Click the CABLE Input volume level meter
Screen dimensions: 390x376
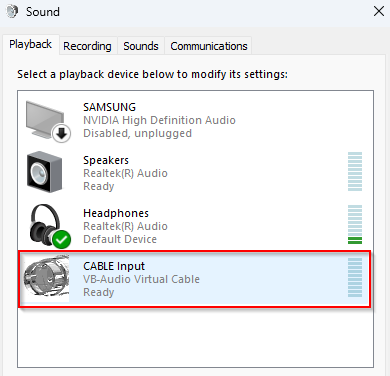[x=355, y=277]
